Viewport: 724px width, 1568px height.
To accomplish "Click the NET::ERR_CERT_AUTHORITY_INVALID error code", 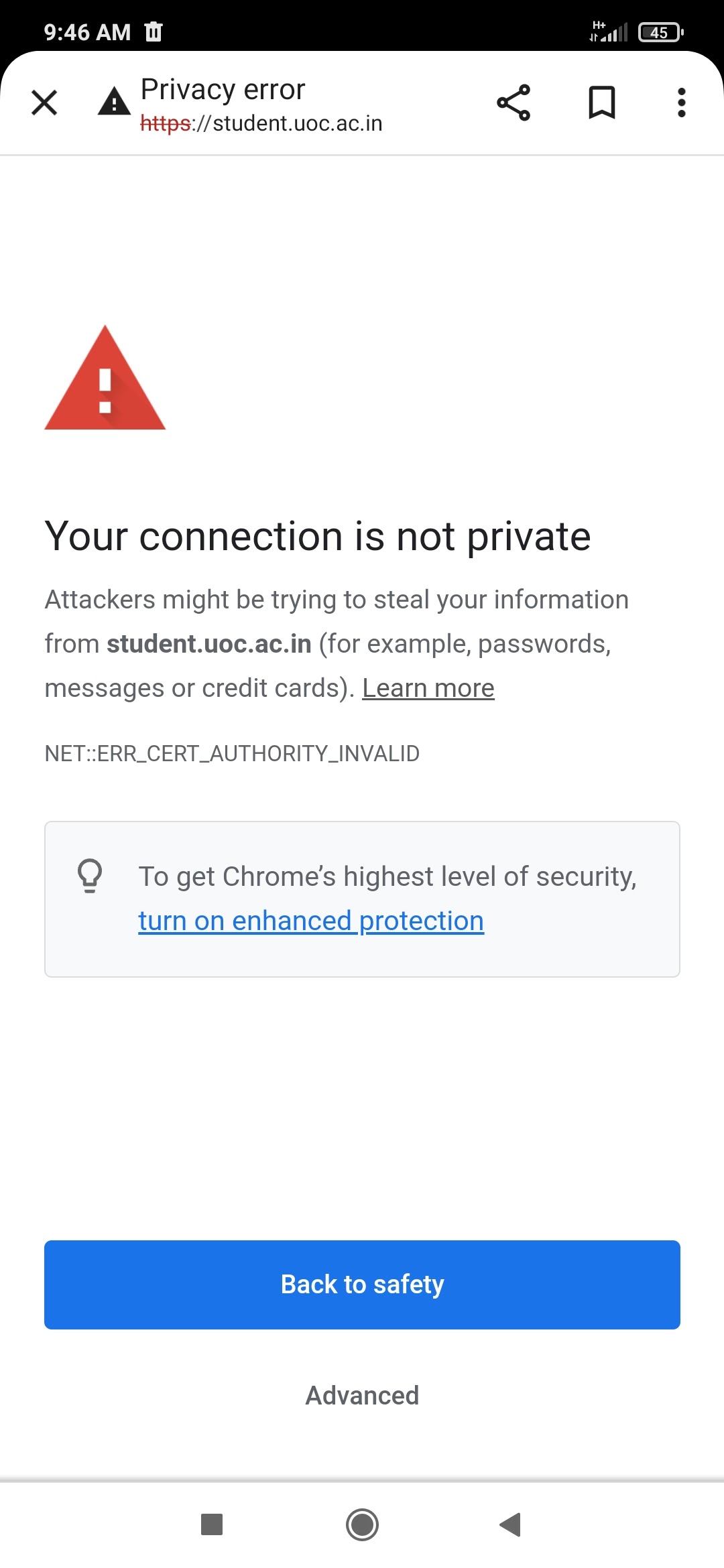I will click(232, 754).
